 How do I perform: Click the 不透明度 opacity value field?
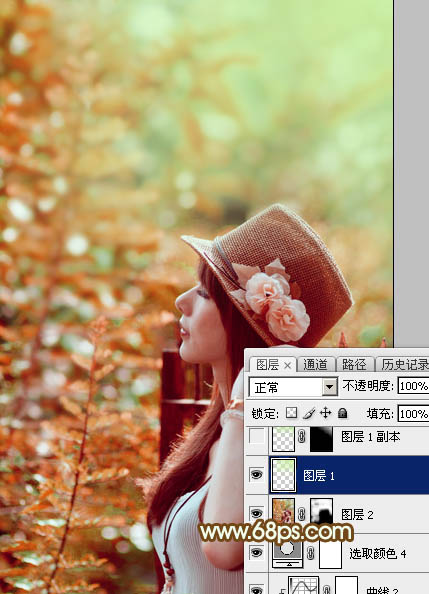pos(413,386)
